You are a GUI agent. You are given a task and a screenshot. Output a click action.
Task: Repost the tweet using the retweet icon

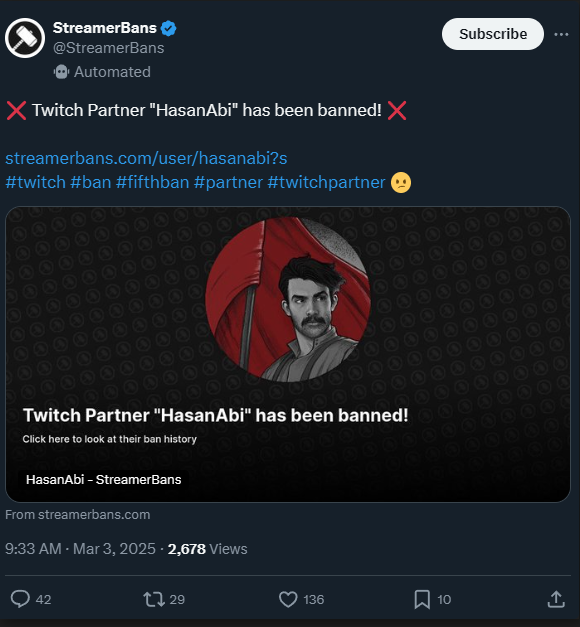click(154, 599)
